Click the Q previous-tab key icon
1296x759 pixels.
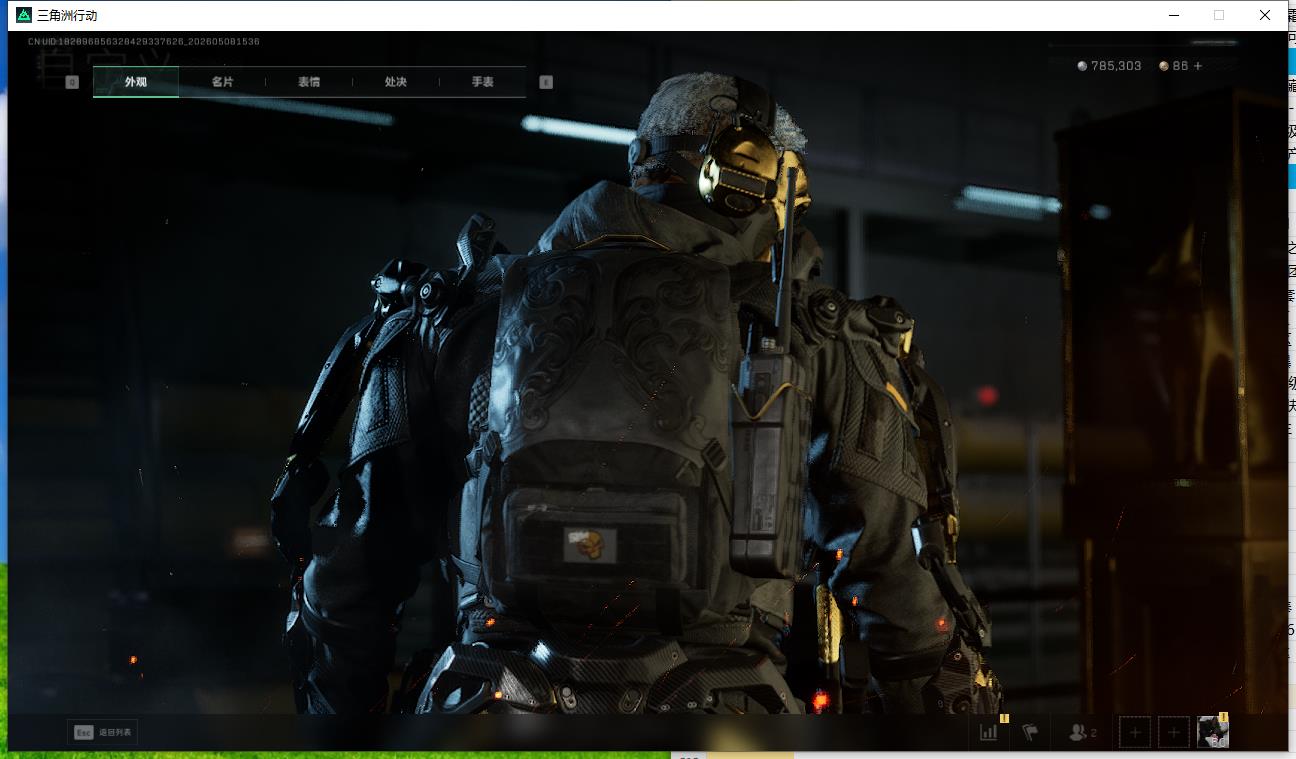pos(72,82)
